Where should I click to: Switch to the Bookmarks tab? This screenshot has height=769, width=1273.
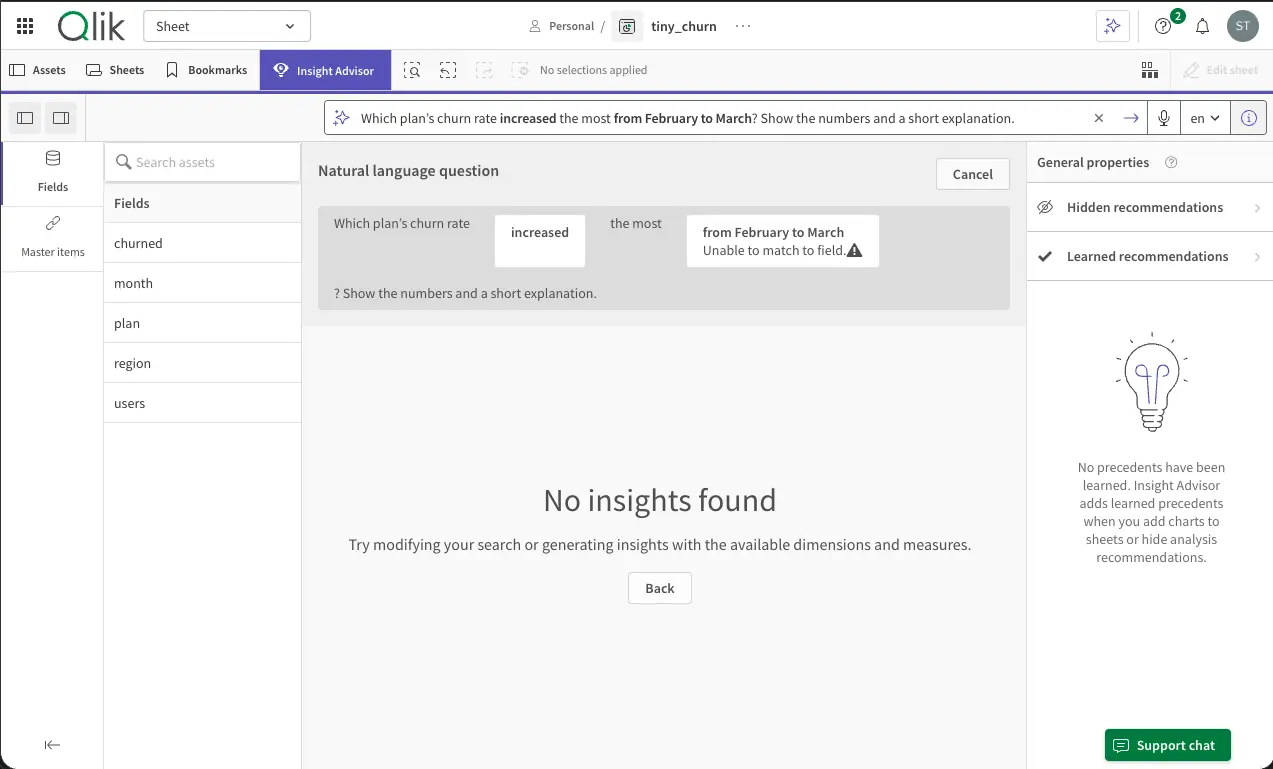pos(206,70)
